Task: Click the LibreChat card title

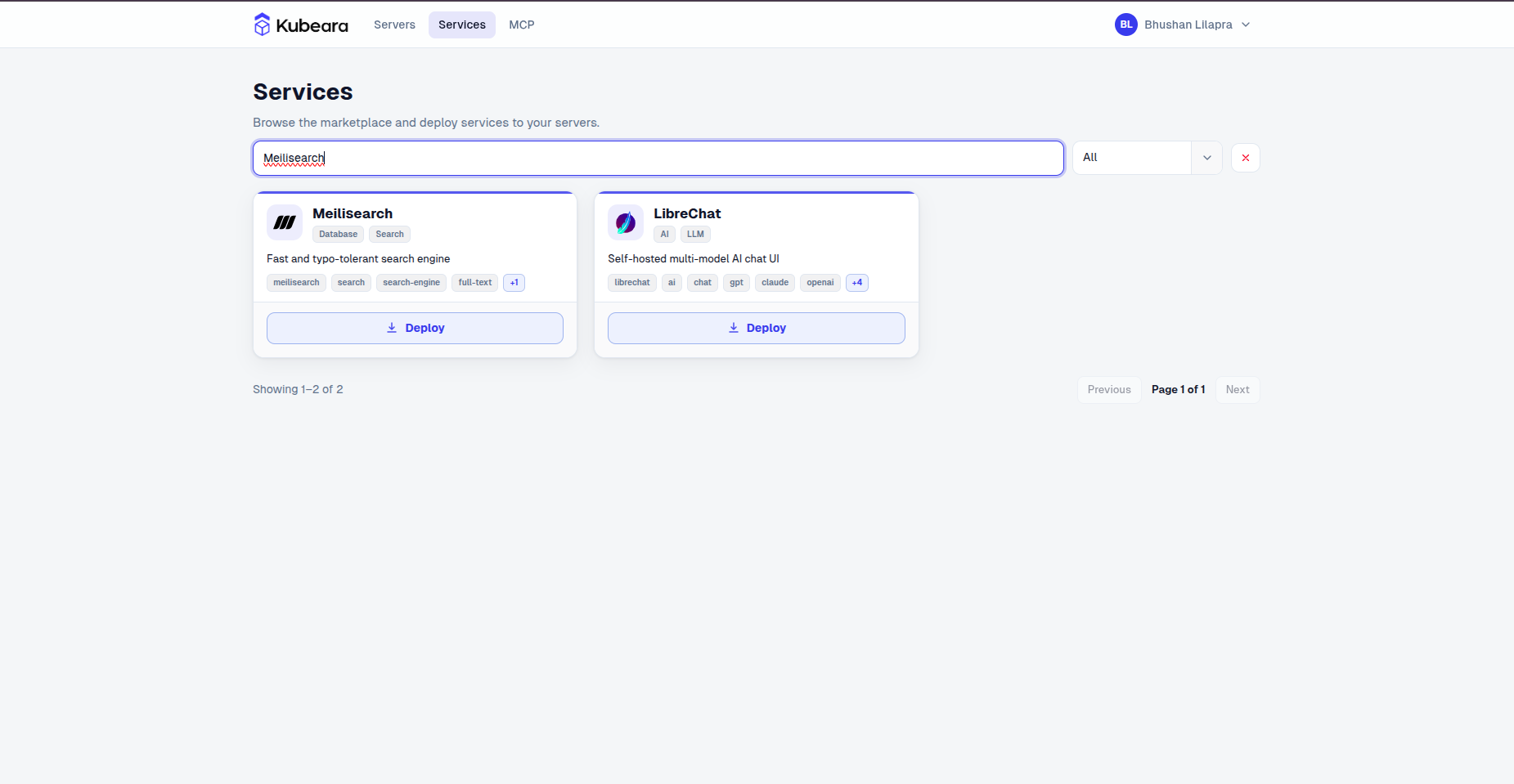Action: pos(687,213)
